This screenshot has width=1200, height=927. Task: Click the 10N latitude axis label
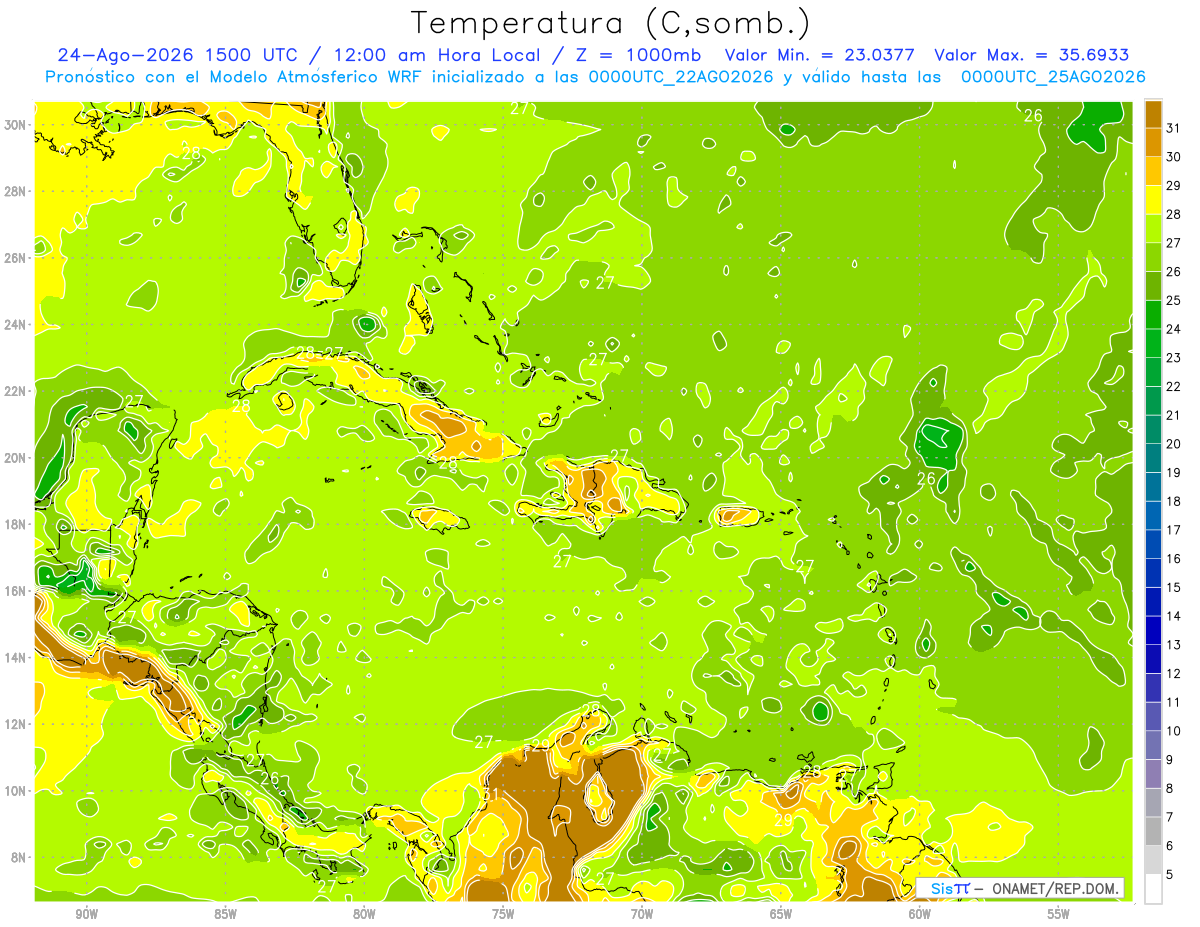[x=16, y=790]
